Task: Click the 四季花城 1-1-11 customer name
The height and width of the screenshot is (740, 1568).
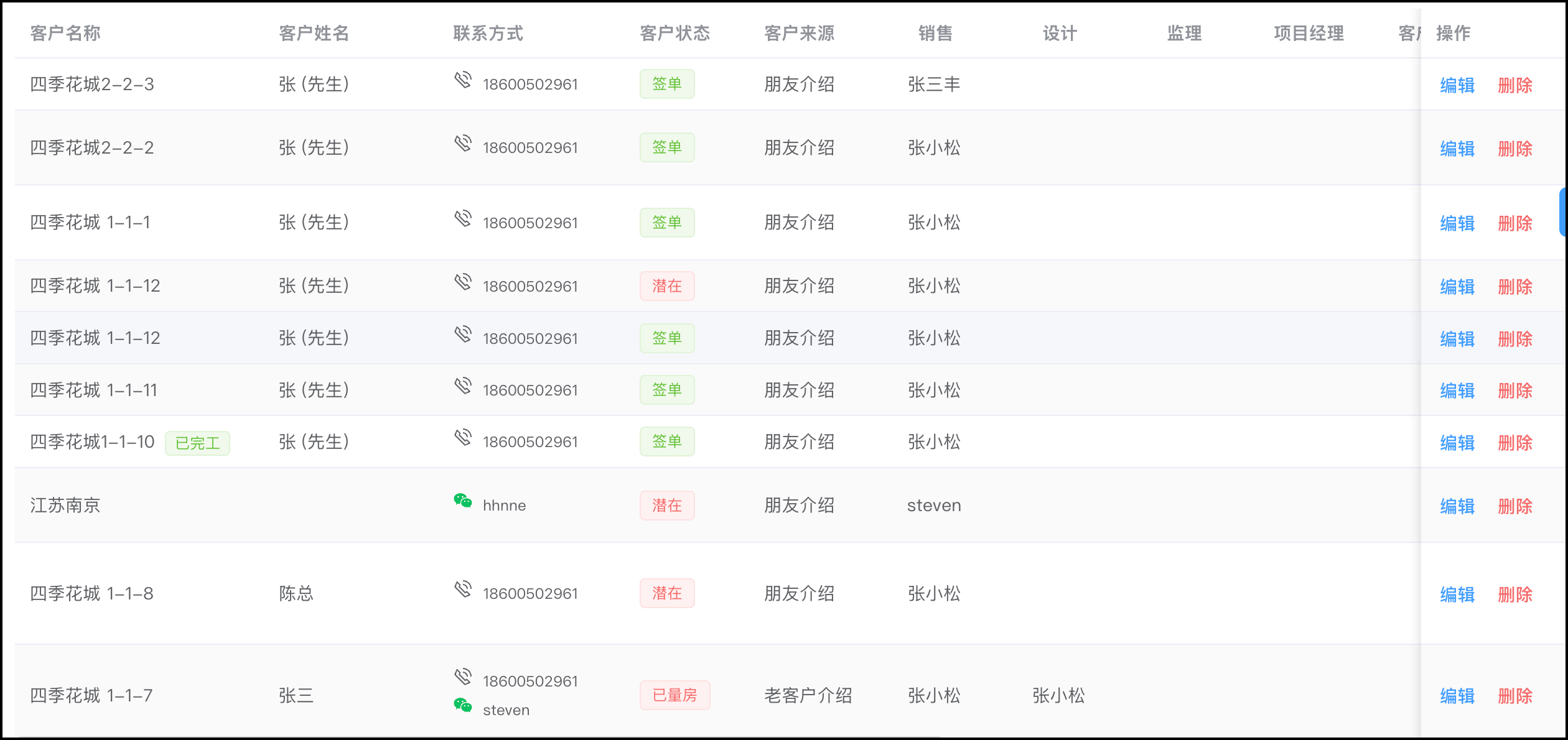Action: [x=93, y=390]
